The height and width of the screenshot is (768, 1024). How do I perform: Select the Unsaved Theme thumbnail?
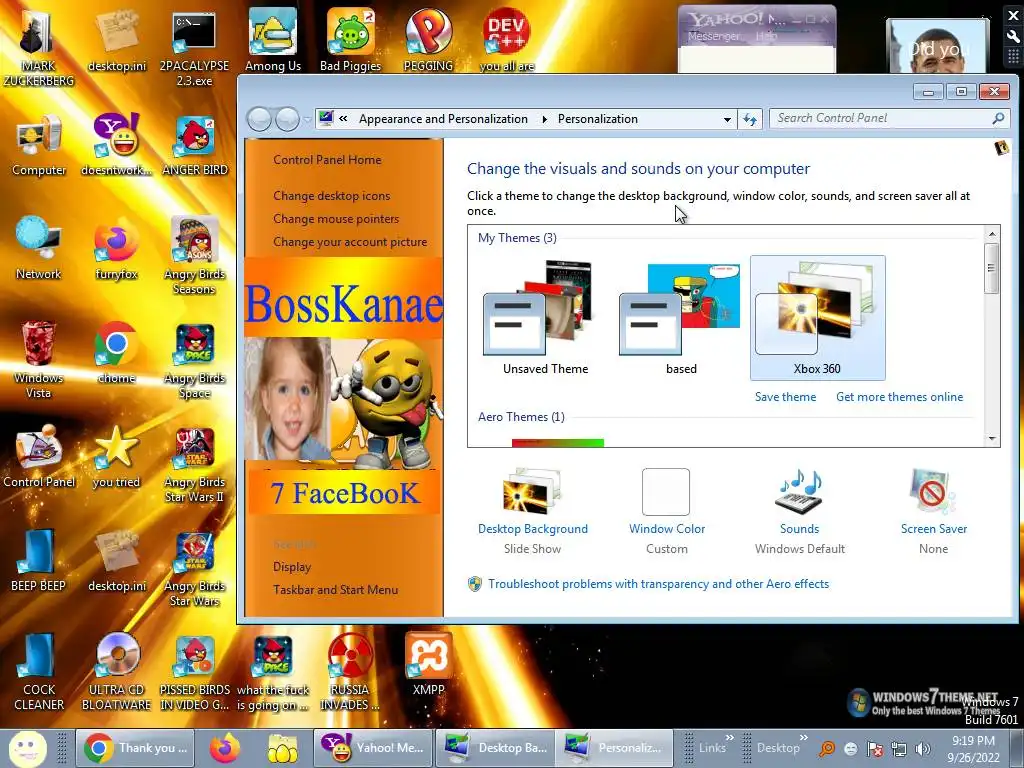pos(545,318)
